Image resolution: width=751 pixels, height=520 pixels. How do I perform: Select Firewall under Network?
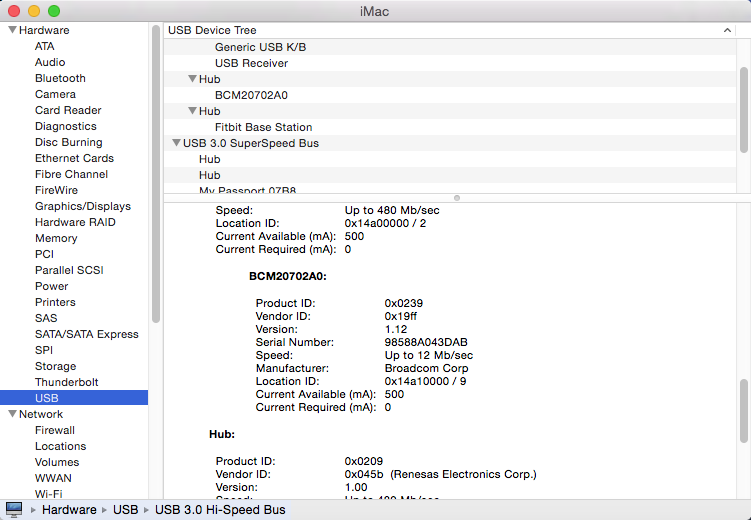[x=55, y=430]
